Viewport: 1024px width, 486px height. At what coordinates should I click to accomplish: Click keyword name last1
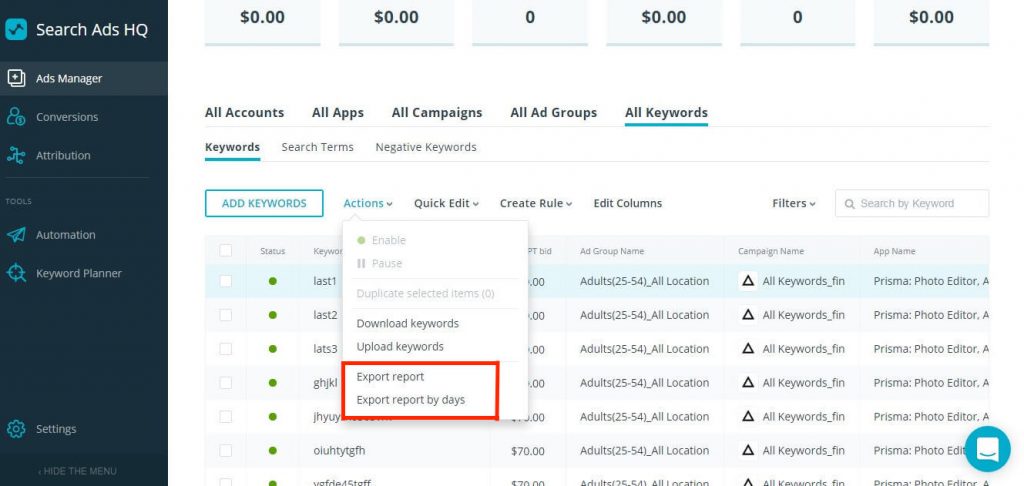tap(325, 281)
